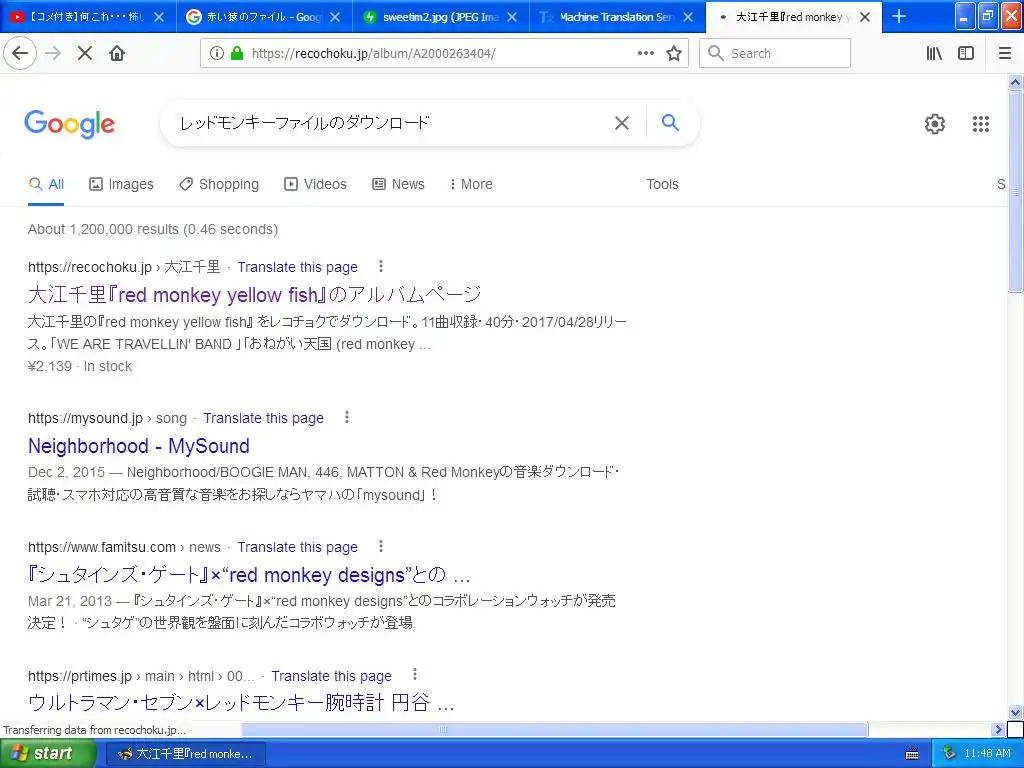The image size is (1024, 768).
Task: Select the Images search filter
Action: pyautogui.click(x=121, y=184)
